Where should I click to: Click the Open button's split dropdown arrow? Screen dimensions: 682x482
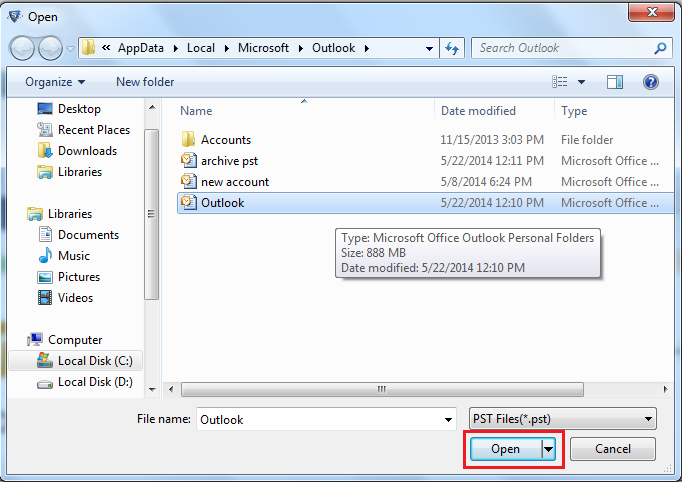pyautogui.click(x=548, y=449)
